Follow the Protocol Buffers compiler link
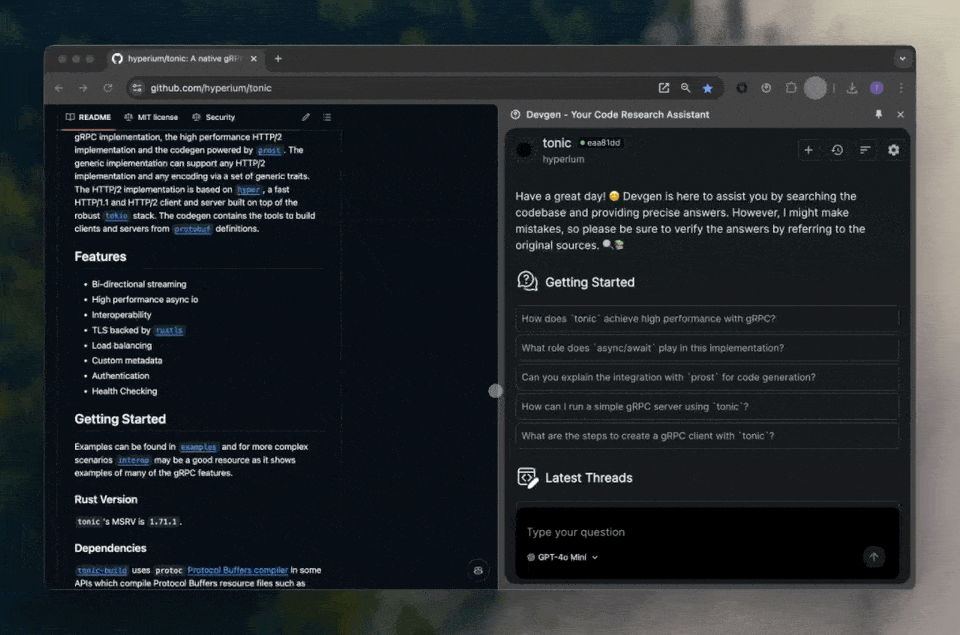Image resolution: width=960 pixels, height=635 pixels. (x=238, y=570)
